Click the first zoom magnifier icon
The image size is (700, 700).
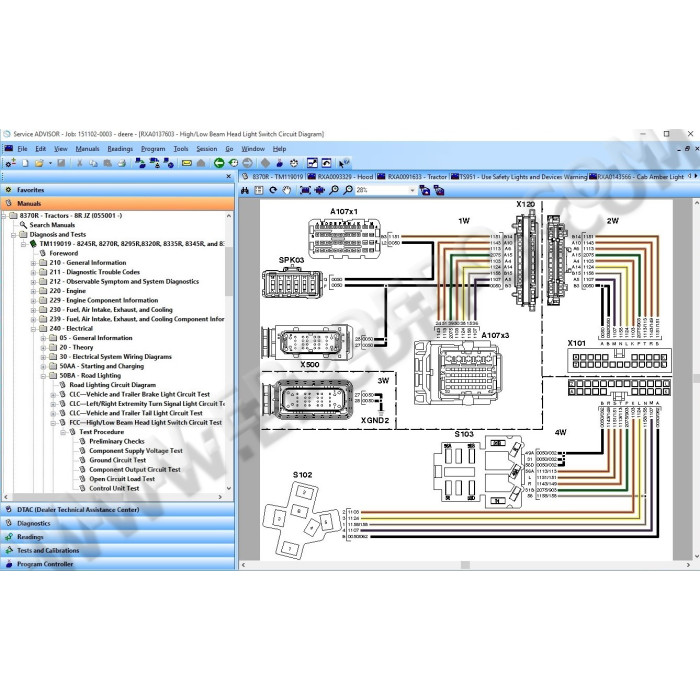pyautogui.click(x=334, y=191)
